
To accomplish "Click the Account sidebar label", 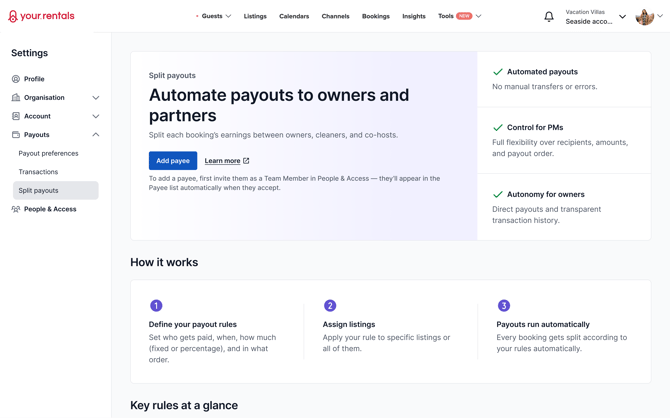I will (x=37, y=116).
